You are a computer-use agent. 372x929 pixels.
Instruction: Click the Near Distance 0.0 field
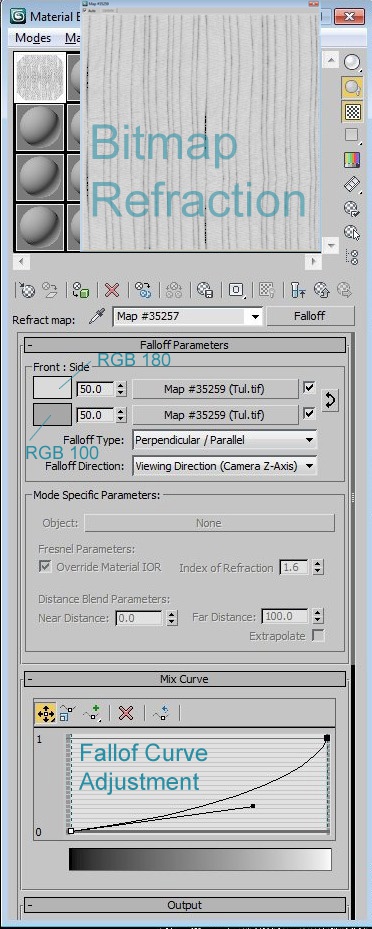click(139, 619)
